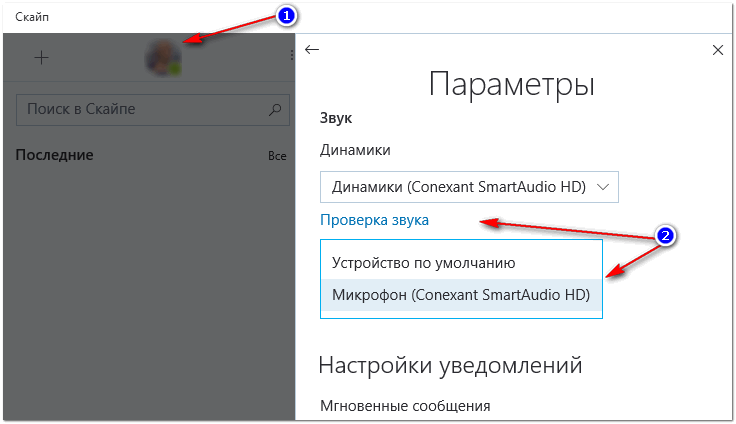736x424 pixels.
Task: Open the Динамики speakers dropdown
Action: (x=469, y=187)
